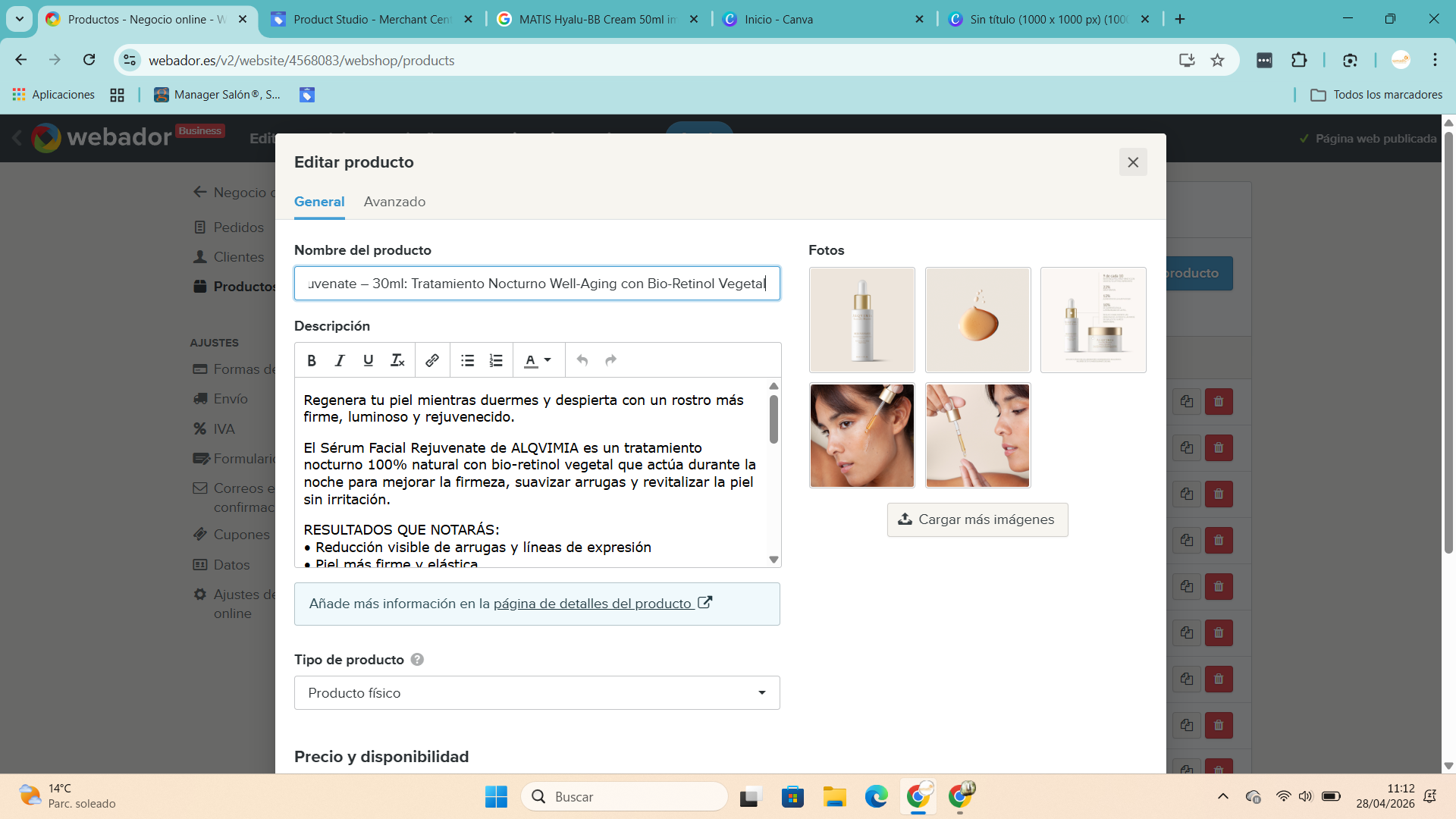Open File Explorer from the taskbar

[x=834, y=797]
